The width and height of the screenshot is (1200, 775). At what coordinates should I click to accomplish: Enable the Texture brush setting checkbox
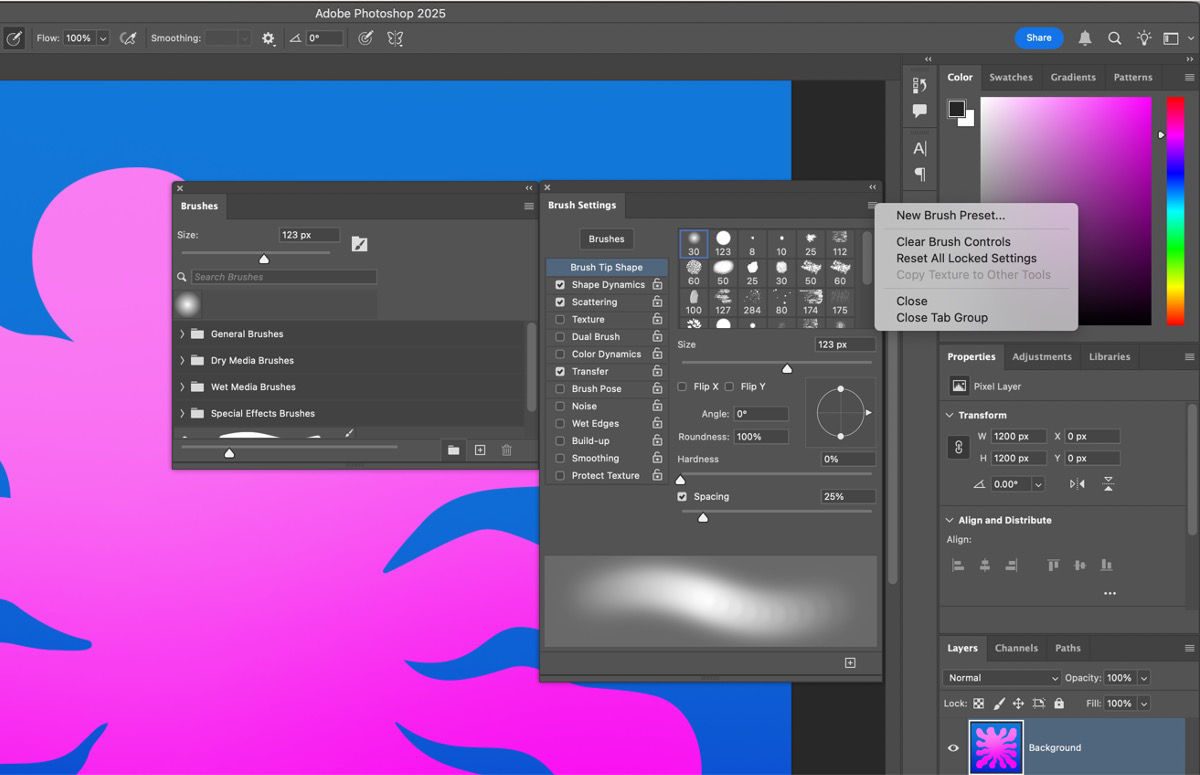coord(560,319)
